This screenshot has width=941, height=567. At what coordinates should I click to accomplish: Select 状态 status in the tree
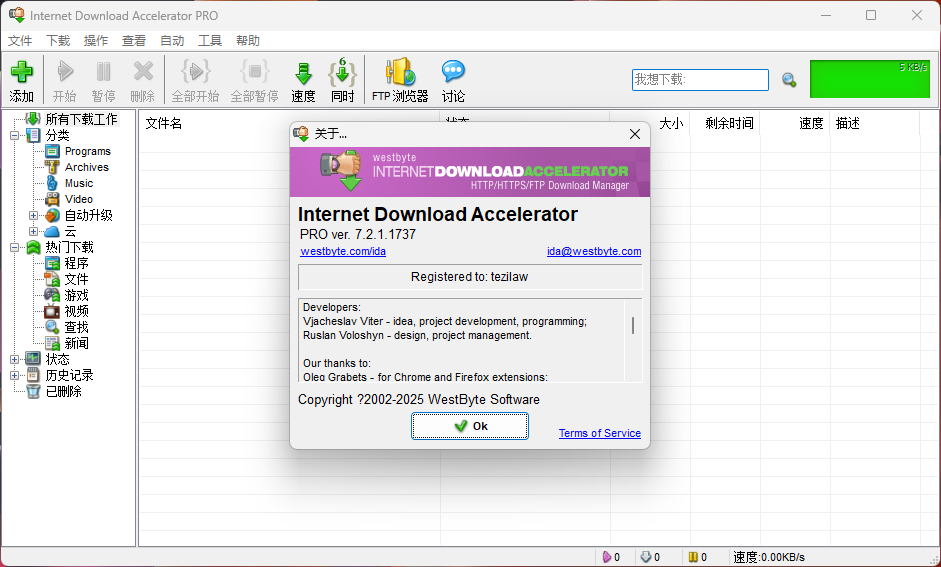click(58, 359)
